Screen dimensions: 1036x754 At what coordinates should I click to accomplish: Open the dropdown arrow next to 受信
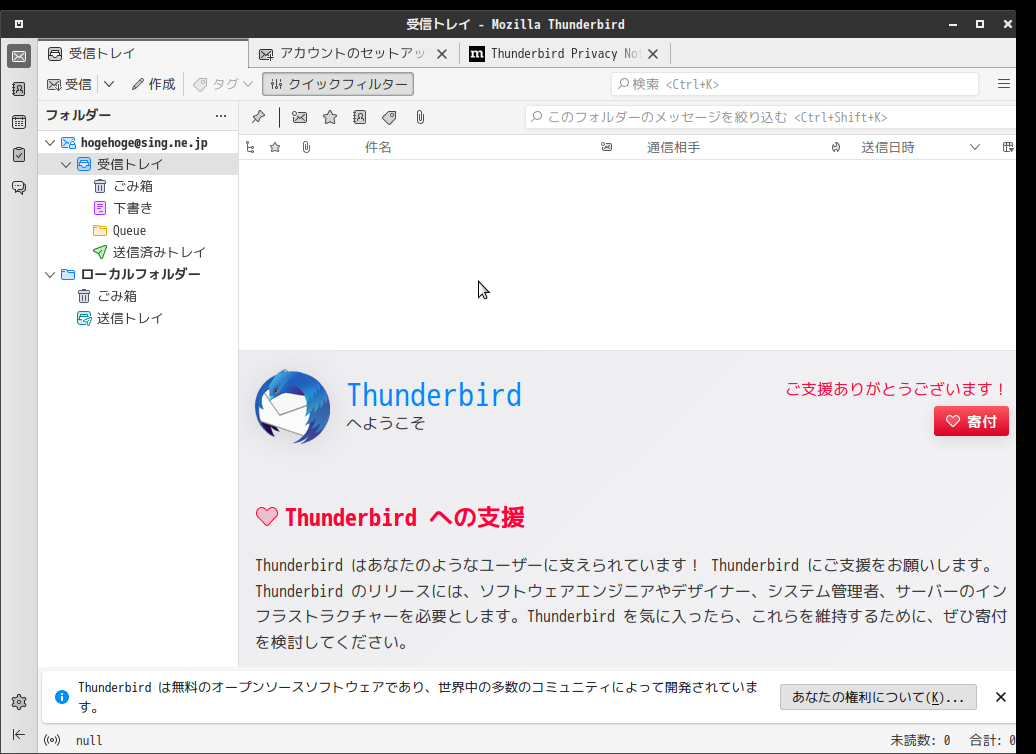click(109, 84)
